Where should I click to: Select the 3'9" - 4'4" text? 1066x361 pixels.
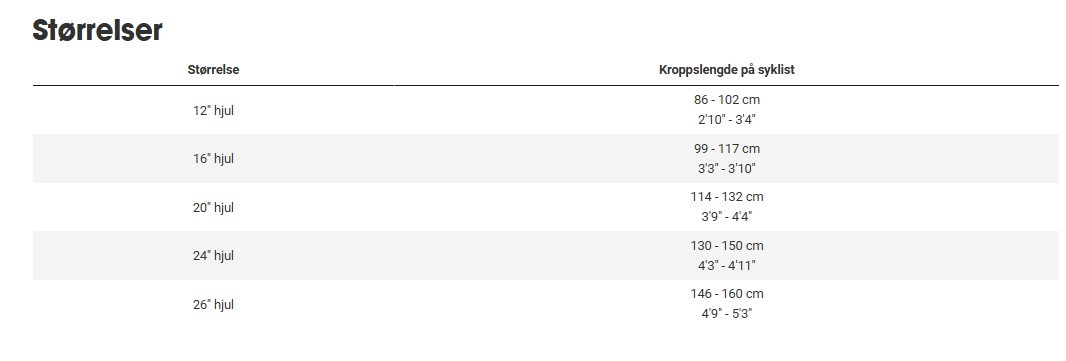(x=727, y=217)
